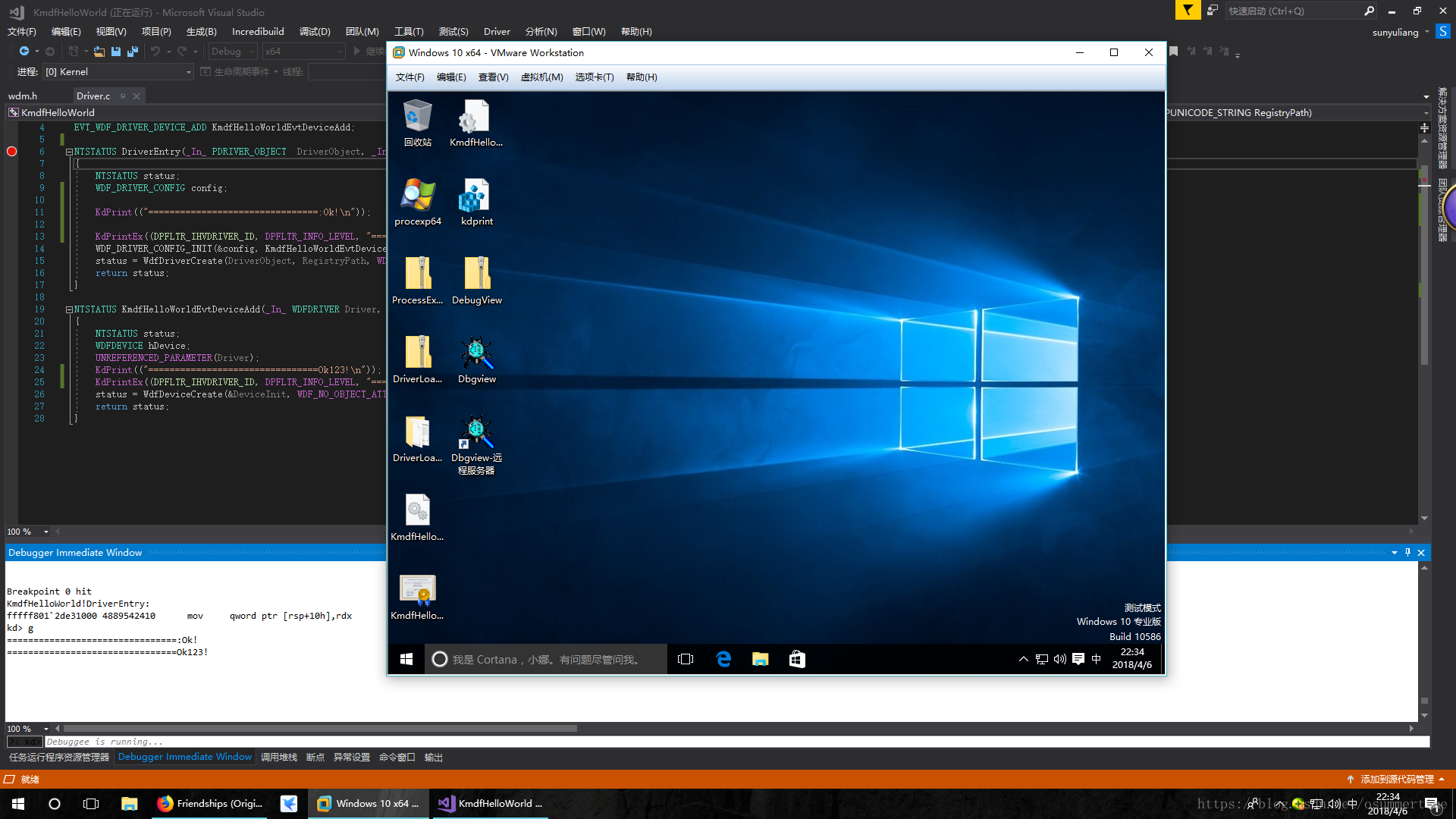Click volume icon in VM system tray
Image resolution: width=1456 pixels, height=819 pixels.
(1059, 659)
